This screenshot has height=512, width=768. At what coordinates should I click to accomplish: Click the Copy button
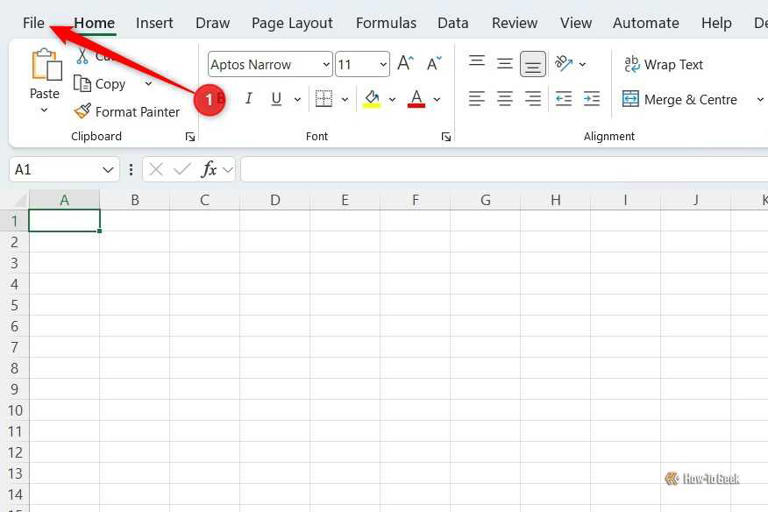pyautogui.click(x=99, y=84)
